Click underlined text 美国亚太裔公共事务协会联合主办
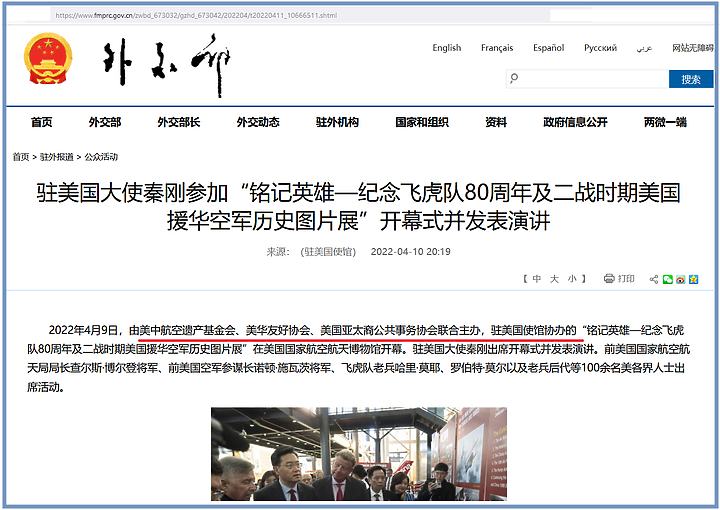Viewport: 720px width, 510px height. tap(400, 330)
